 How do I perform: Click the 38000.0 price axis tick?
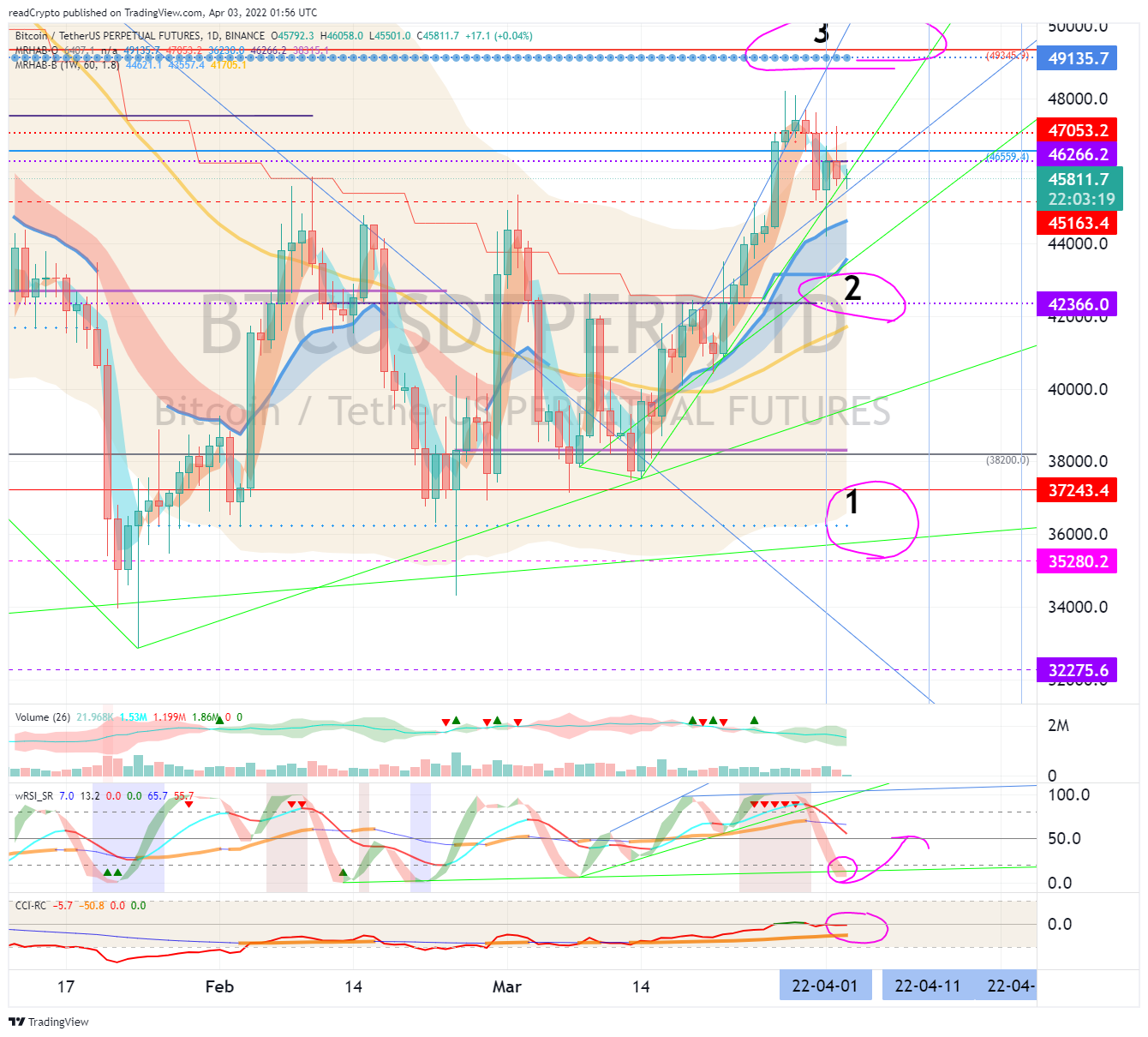[1078, 461]
